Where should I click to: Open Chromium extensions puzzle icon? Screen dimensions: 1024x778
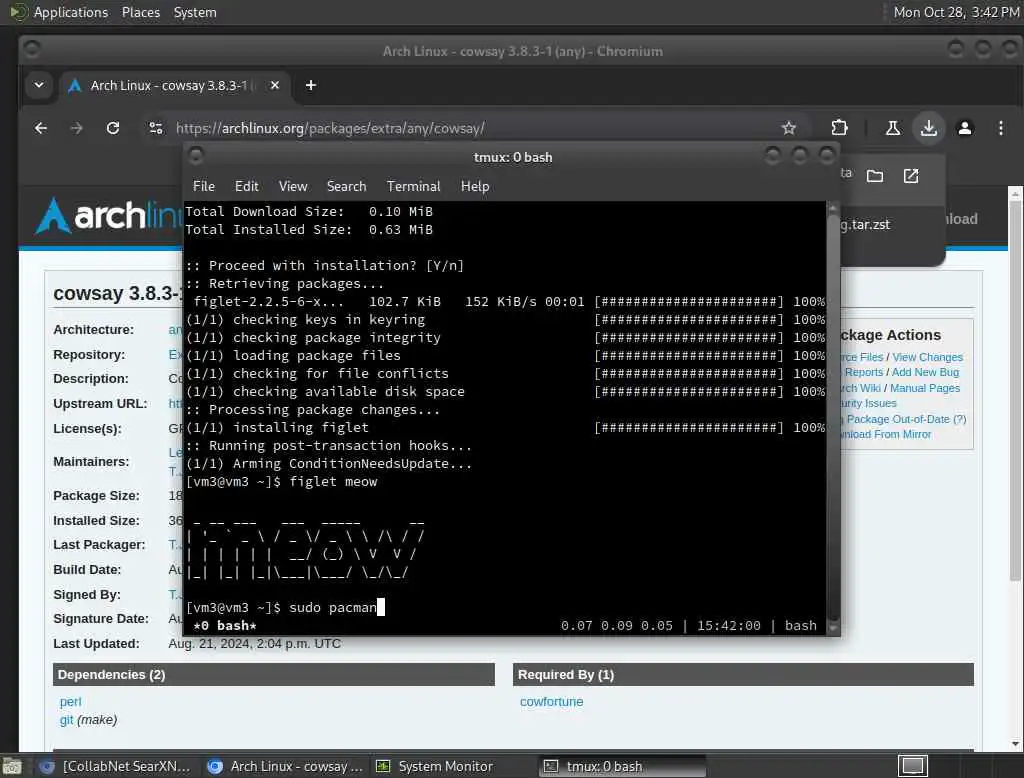pos(840,128)
